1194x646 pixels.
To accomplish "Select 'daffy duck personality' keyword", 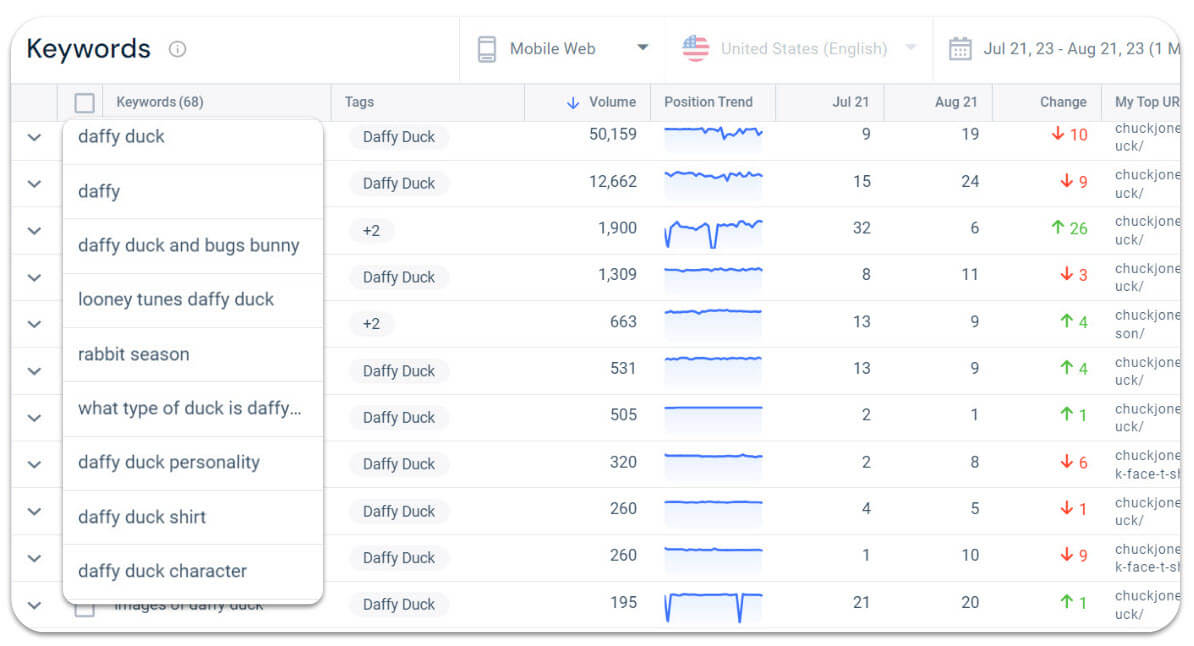I will pyautogui.click(x=193, y=462).
